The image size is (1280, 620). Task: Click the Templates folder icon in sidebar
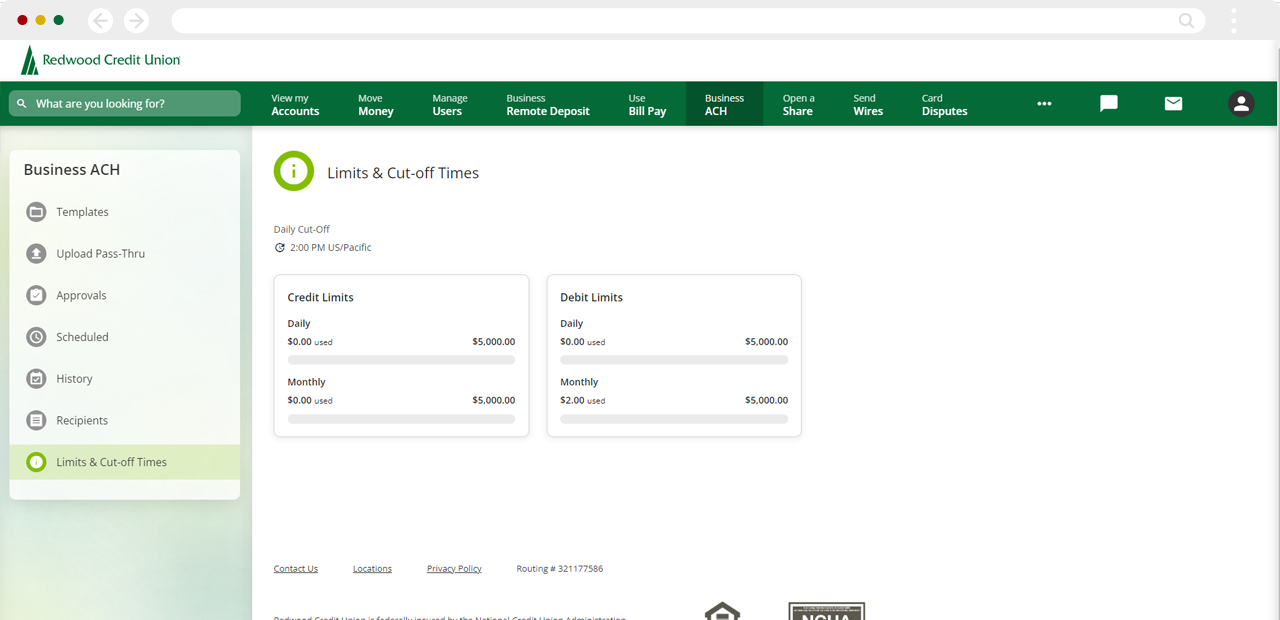coord(36,212)
